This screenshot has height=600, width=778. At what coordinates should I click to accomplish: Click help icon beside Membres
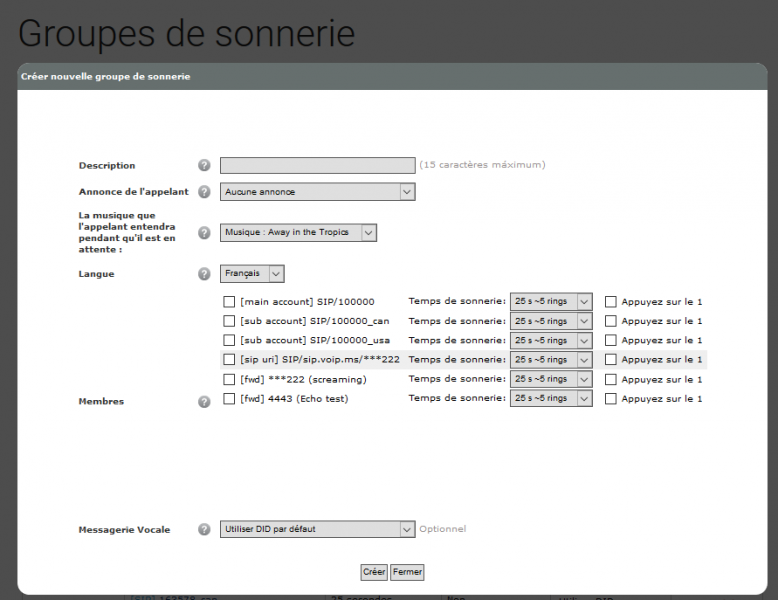(204, 401)
